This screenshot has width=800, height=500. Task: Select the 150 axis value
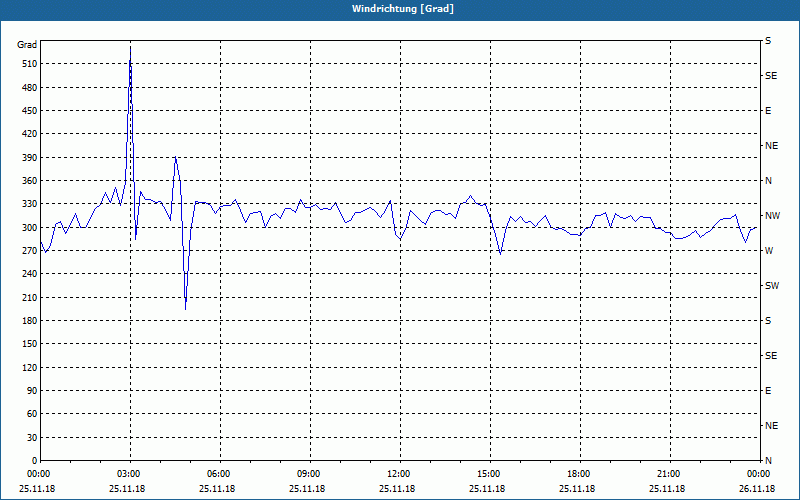click(x=30, y=344)
